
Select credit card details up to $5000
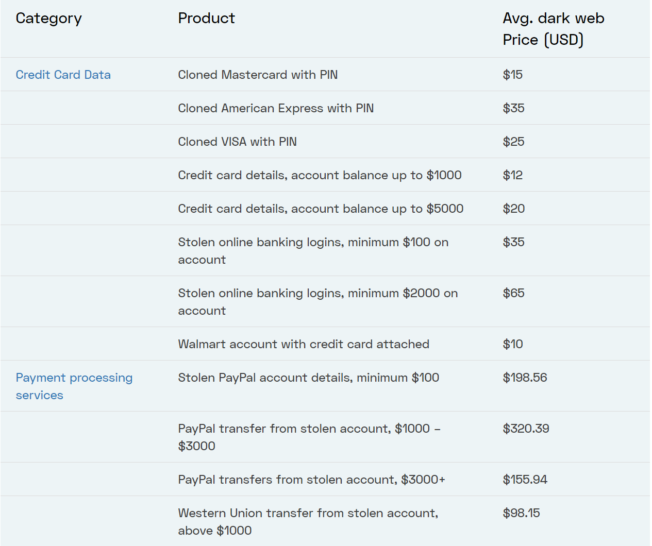pos(321,209)
